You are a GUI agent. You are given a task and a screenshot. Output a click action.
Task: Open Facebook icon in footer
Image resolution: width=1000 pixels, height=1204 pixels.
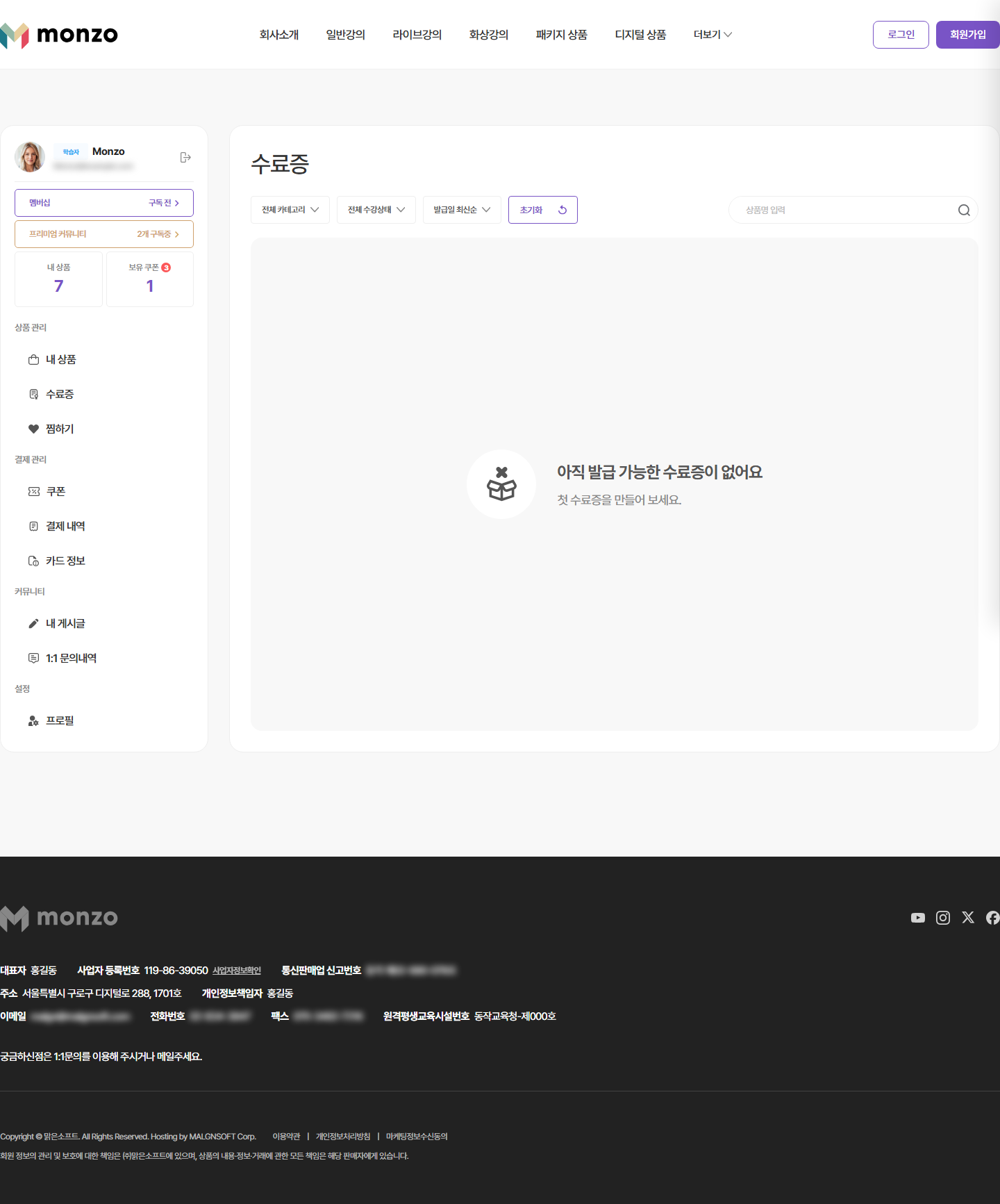[x=993, y=918]
